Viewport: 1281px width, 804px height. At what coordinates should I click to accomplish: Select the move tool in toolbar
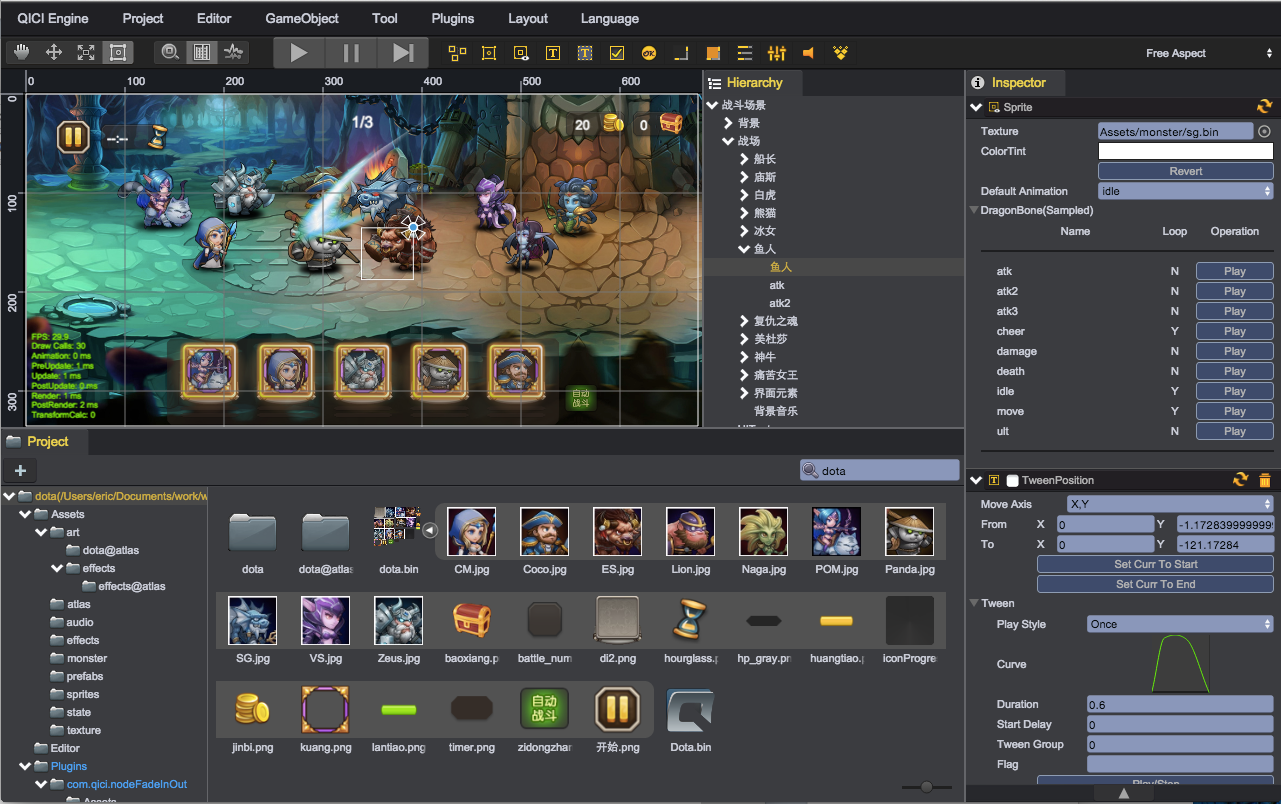coord(54,53)
